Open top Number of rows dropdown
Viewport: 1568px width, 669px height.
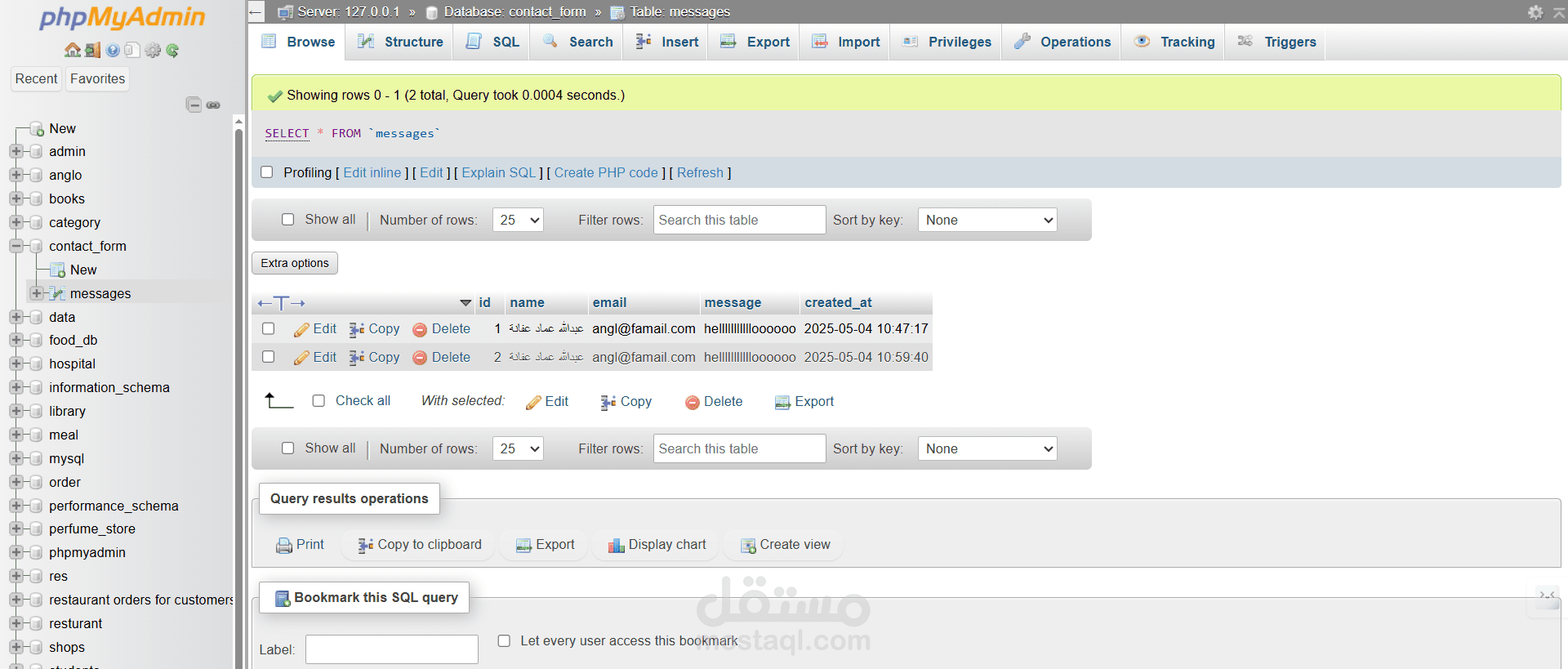tap(518, 220)
